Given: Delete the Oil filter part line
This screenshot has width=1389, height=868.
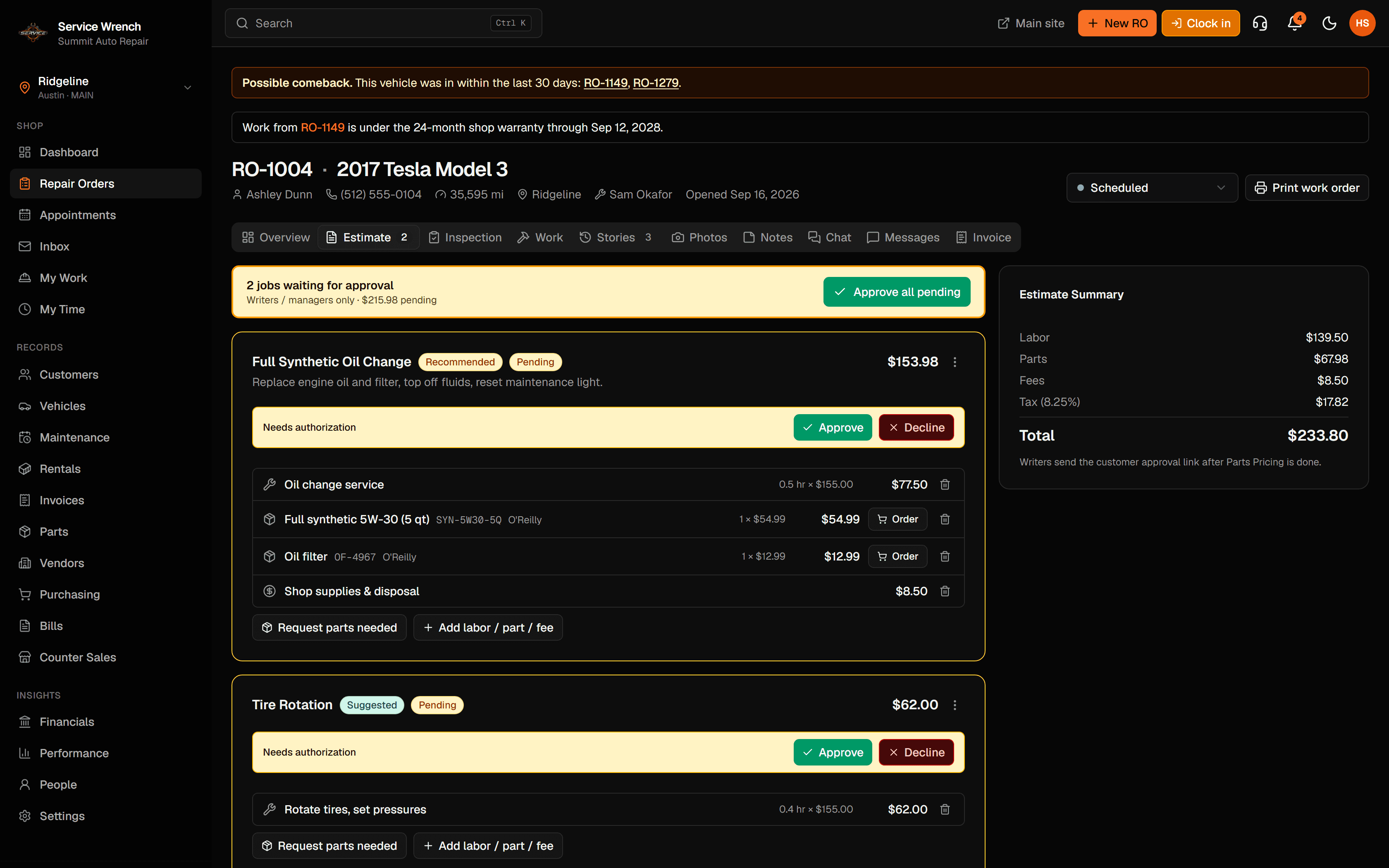Looking at the screenshot, I should pyautogui.click(x=945, y=556).
